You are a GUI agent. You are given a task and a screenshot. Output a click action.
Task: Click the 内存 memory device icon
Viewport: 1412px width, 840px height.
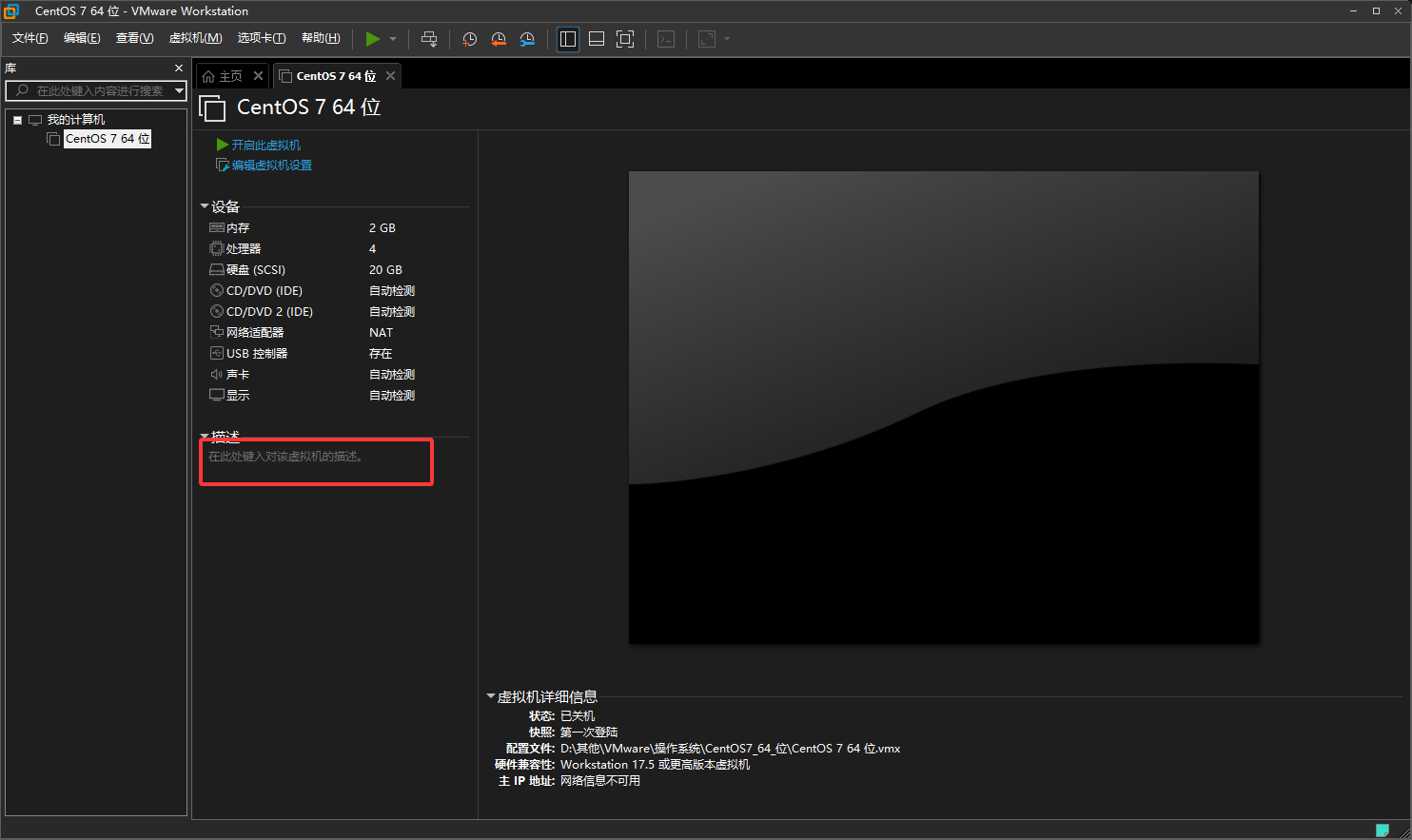pyautogui.click(x=217, y=228)
